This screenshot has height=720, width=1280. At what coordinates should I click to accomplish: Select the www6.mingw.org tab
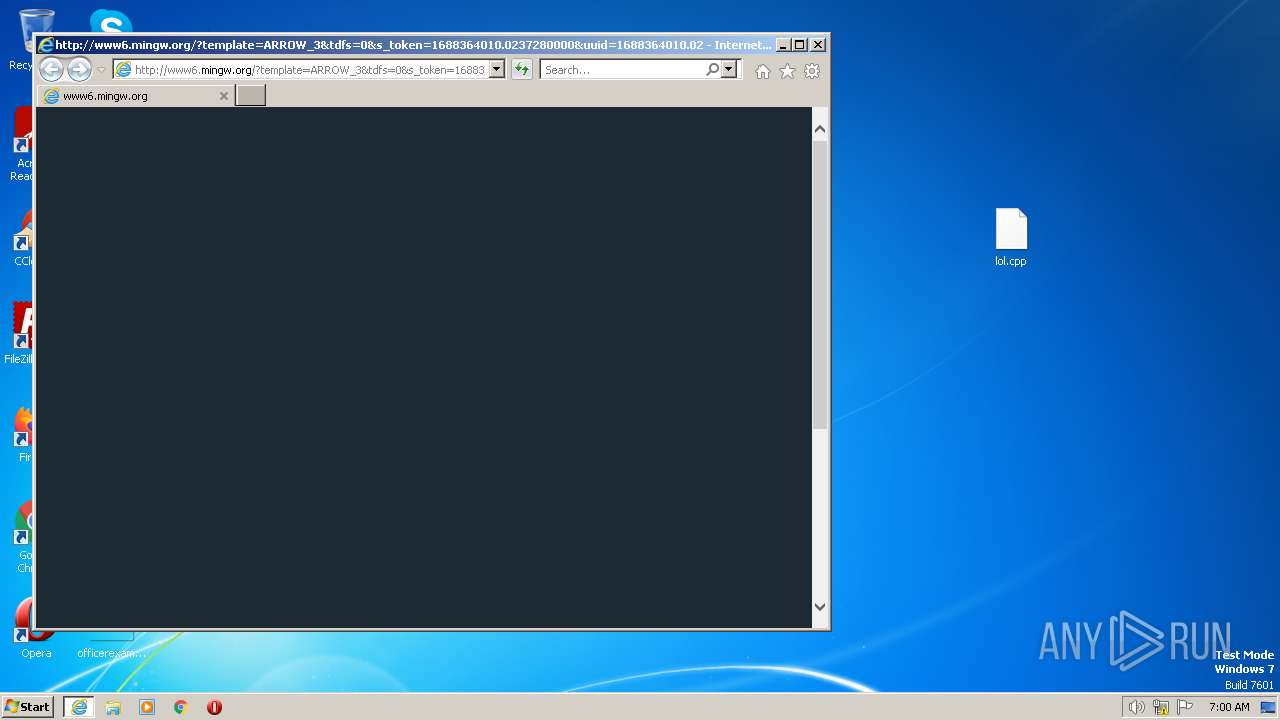point(135,96)
